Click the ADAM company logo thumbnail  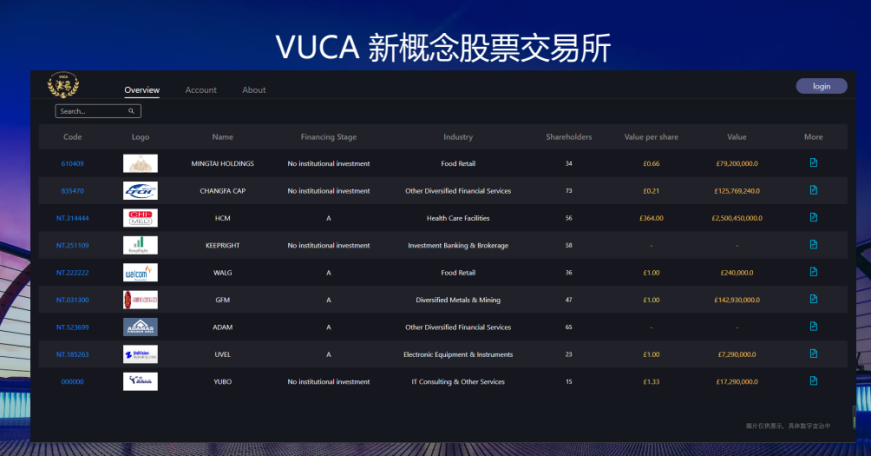(140, 327)
